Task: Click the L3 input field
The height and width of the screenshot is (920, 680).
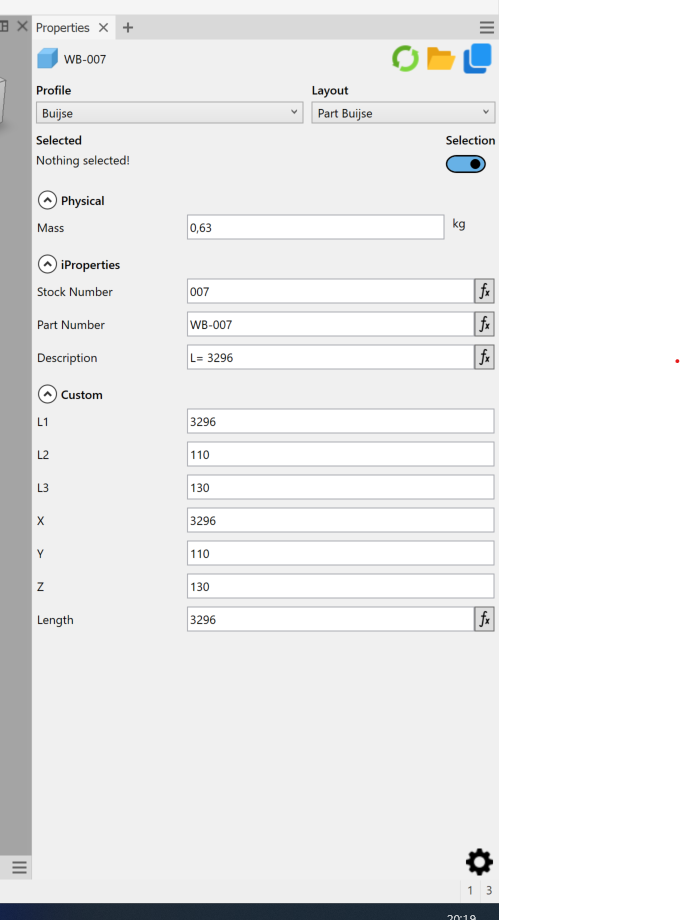Action: click(x=340, y=487)
